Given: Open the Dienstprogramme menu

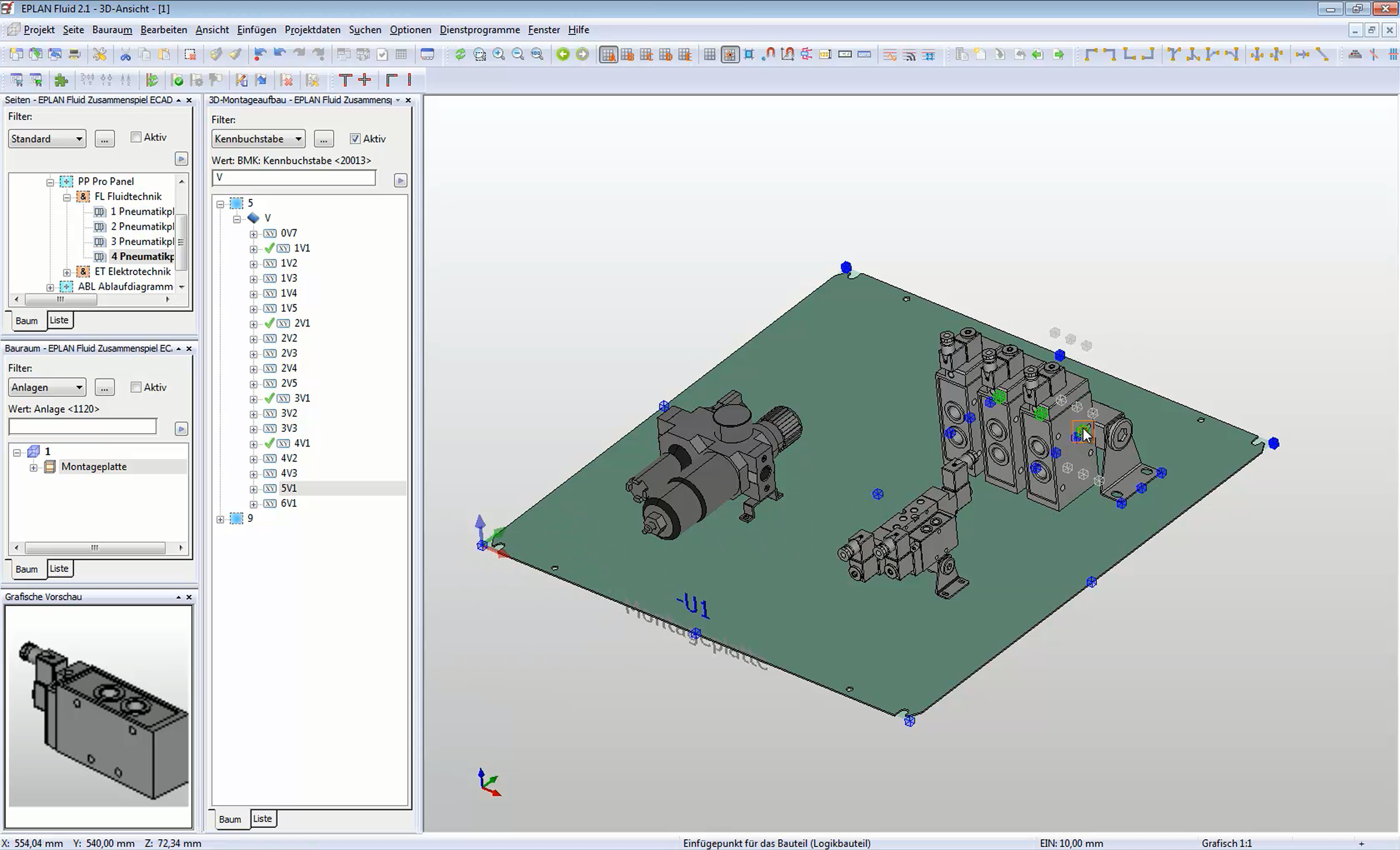Looking at the screenshot, I should (479, 30).
